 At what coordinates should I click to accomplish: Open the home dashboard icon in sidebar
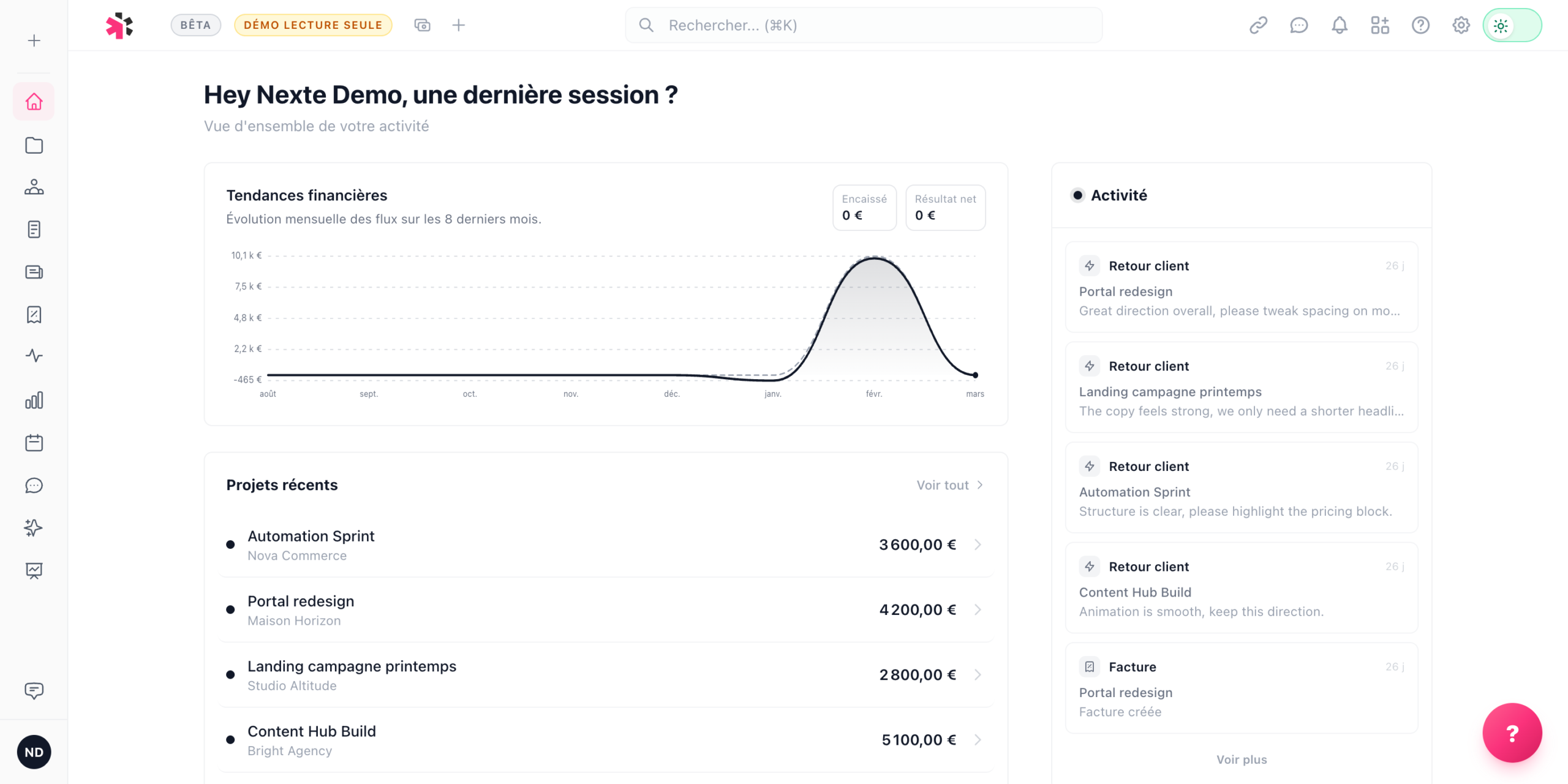coord(34,102)
